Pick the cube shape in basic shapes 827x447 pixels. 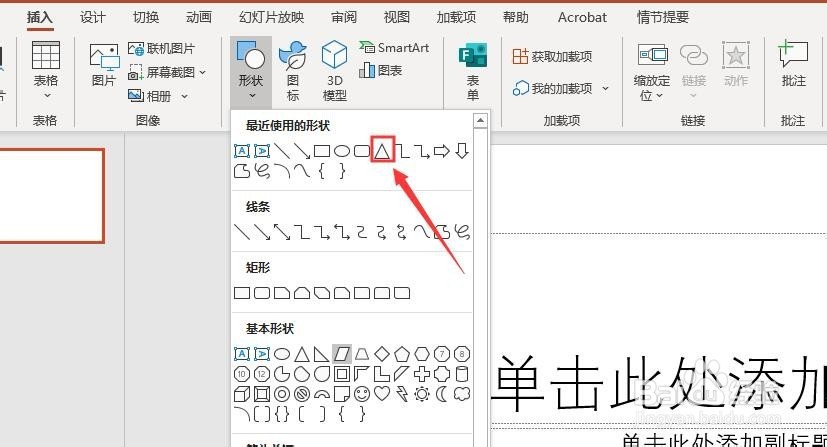pos(242,394)
